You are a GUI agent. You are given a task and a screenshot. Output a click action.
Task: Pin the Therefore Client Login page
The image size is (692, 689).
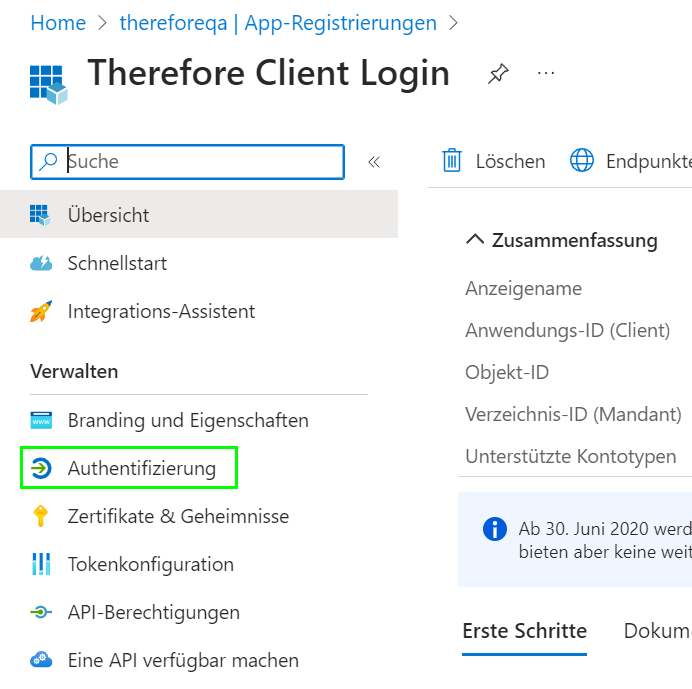498,73
